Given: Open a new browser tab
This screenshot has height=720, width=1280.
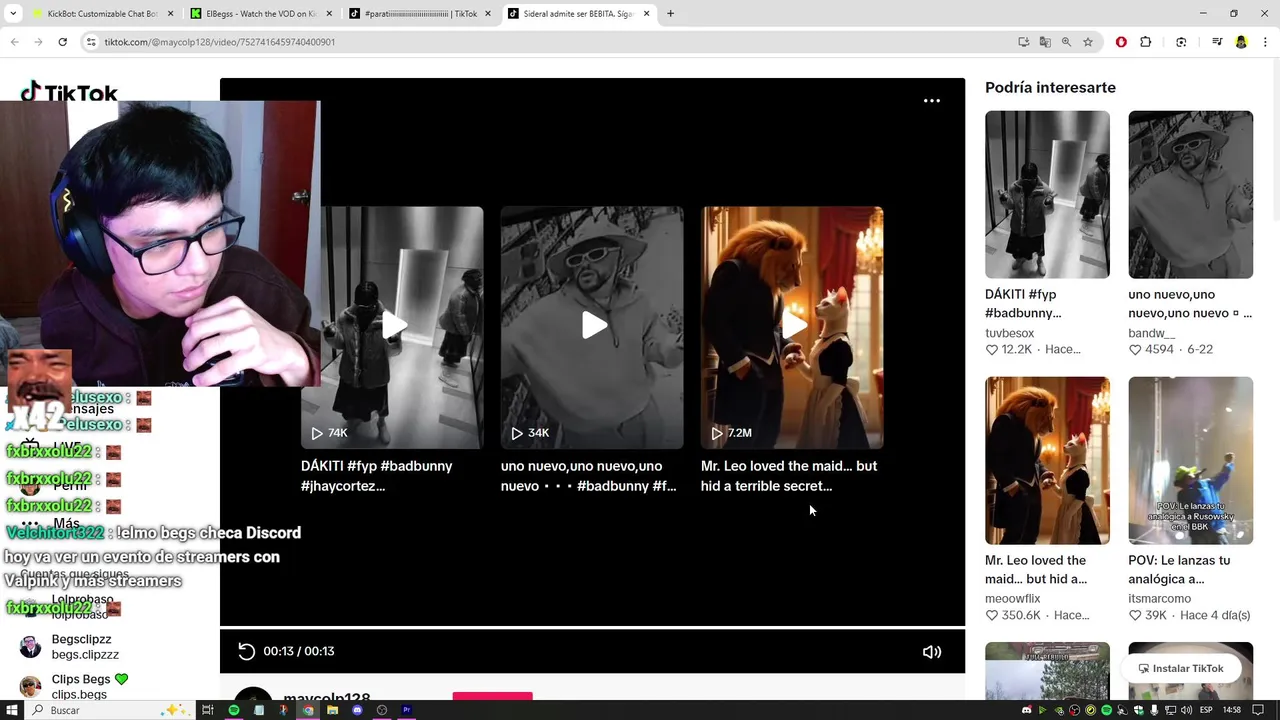Looking at the screenshot, I should 670,14.
